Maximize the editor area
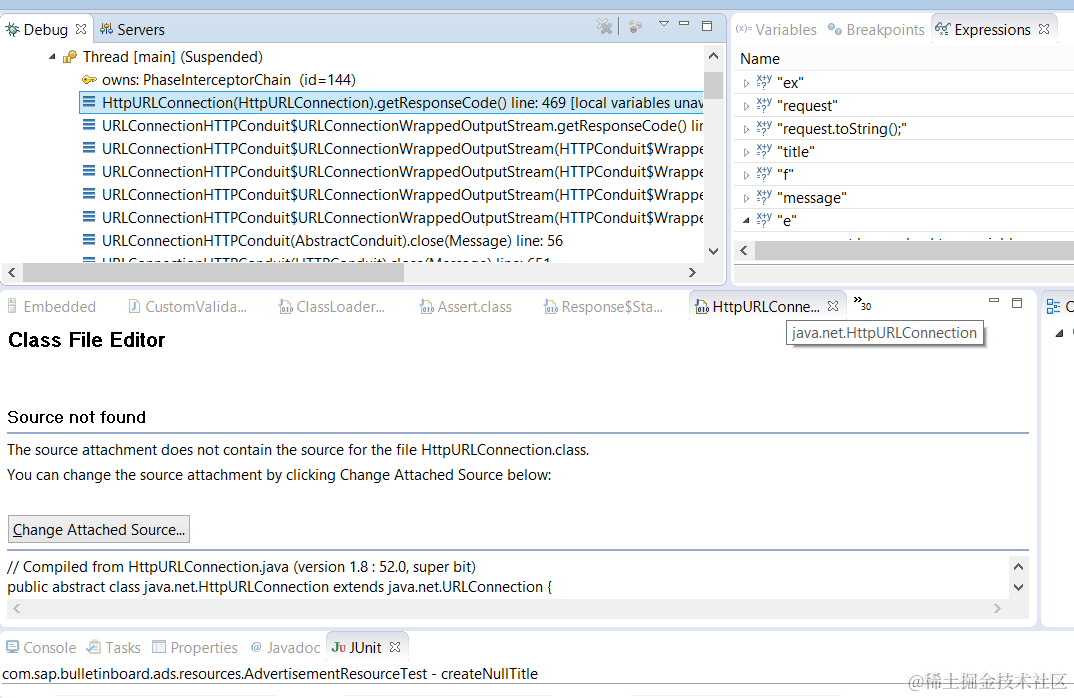The width and height of the screenshot is (1074, 698). tap(1016, 302)
